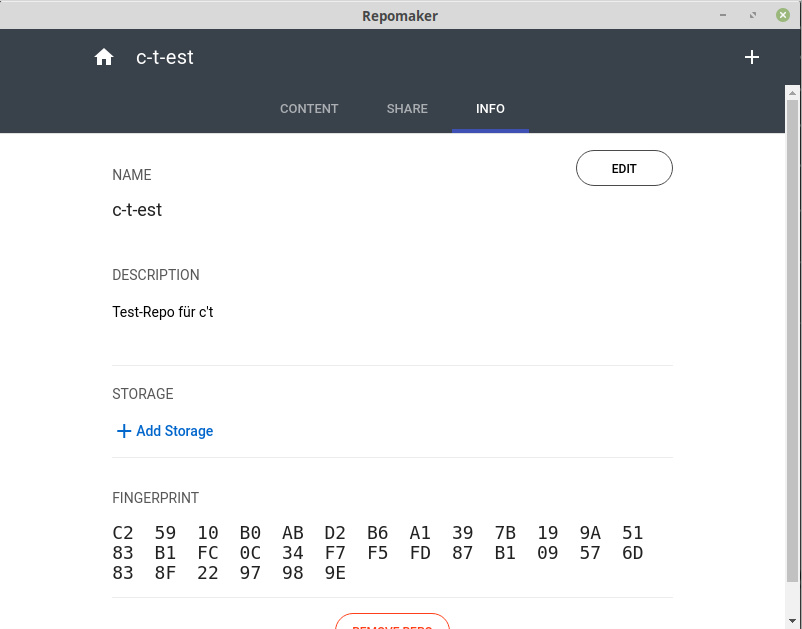802x629 pixels.
Task: Click the vertical scrollbar thumb
Action: [792, 340]
